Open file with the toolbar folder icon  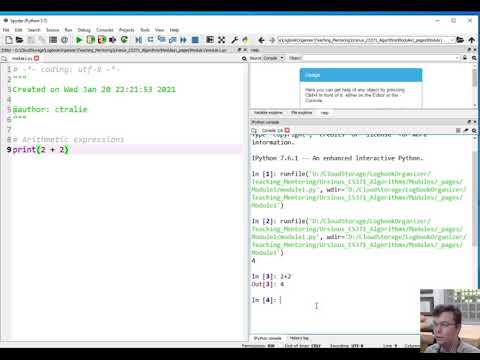[x=20, y=40]
